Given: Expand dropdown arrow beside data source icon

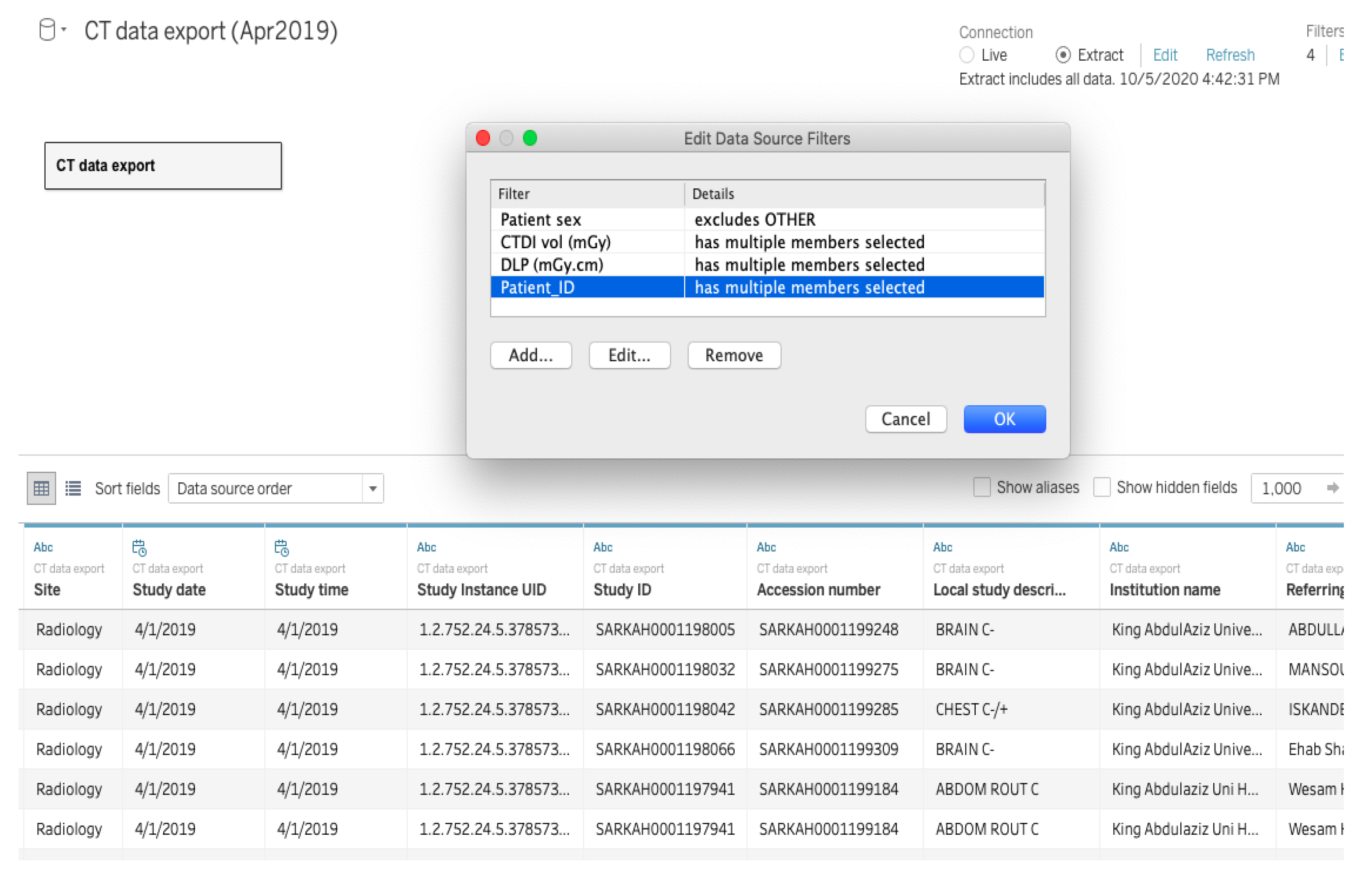Looking at the screenshot, I should pos(64,29).
